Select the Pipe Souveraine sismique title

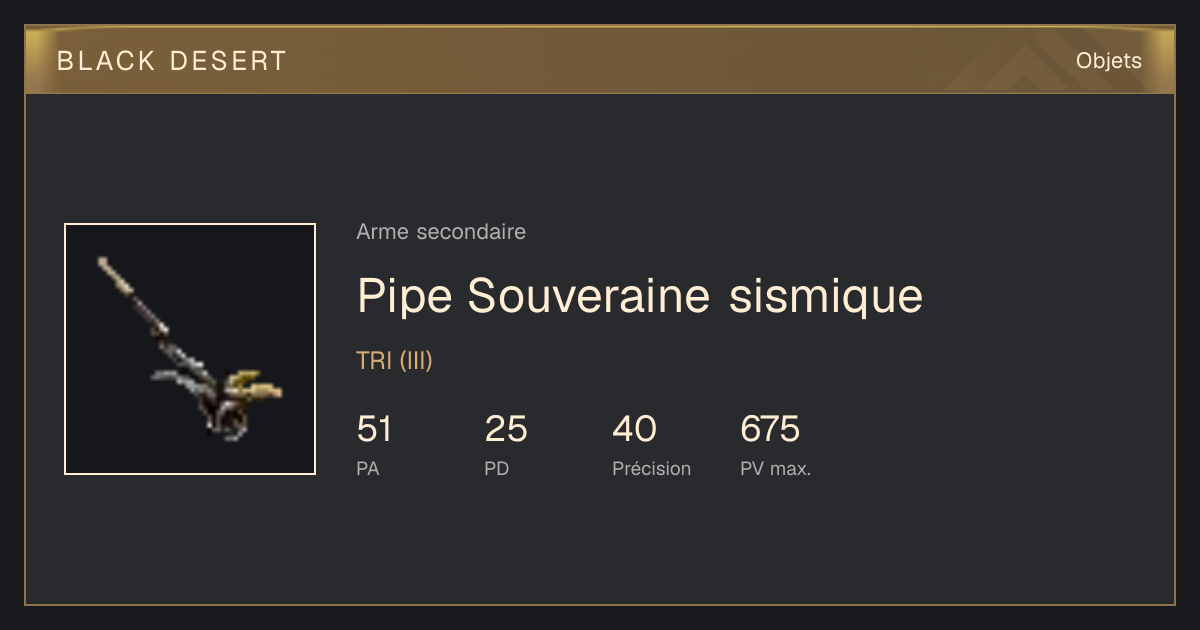(640, 296)
